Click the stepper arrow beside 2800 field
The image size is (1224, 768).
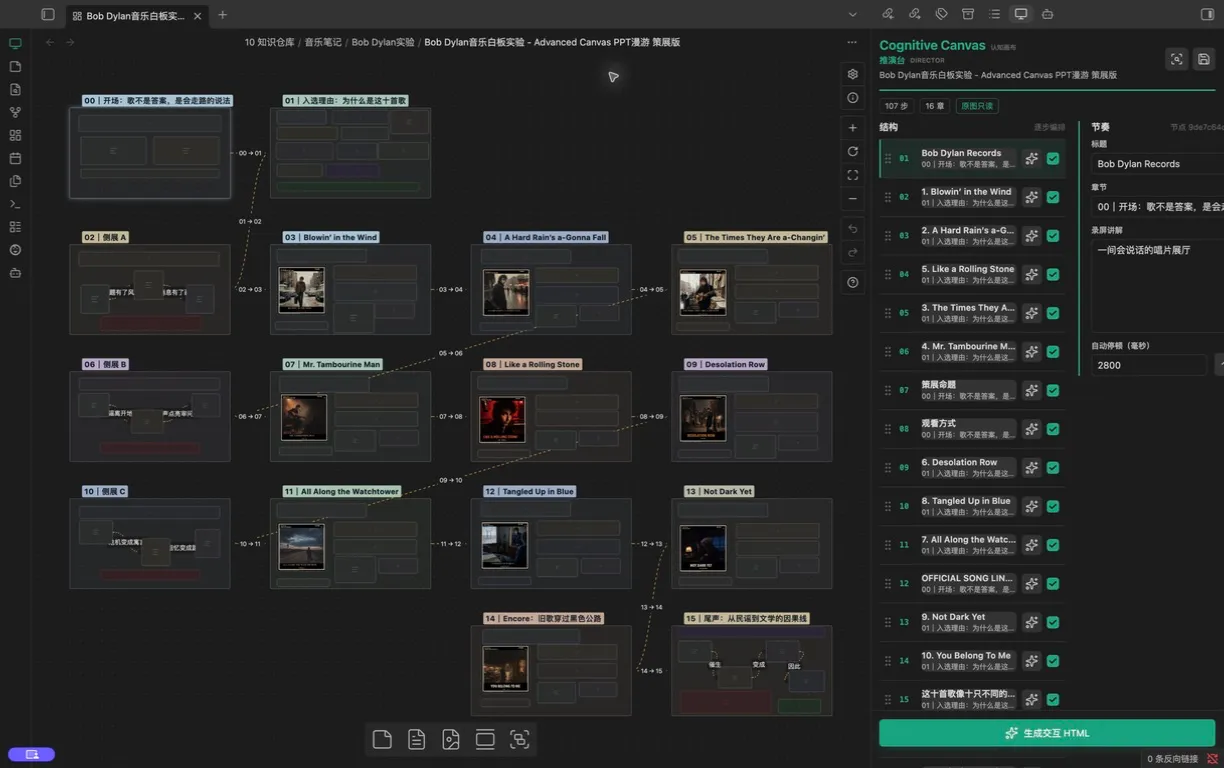point(1219,365)
